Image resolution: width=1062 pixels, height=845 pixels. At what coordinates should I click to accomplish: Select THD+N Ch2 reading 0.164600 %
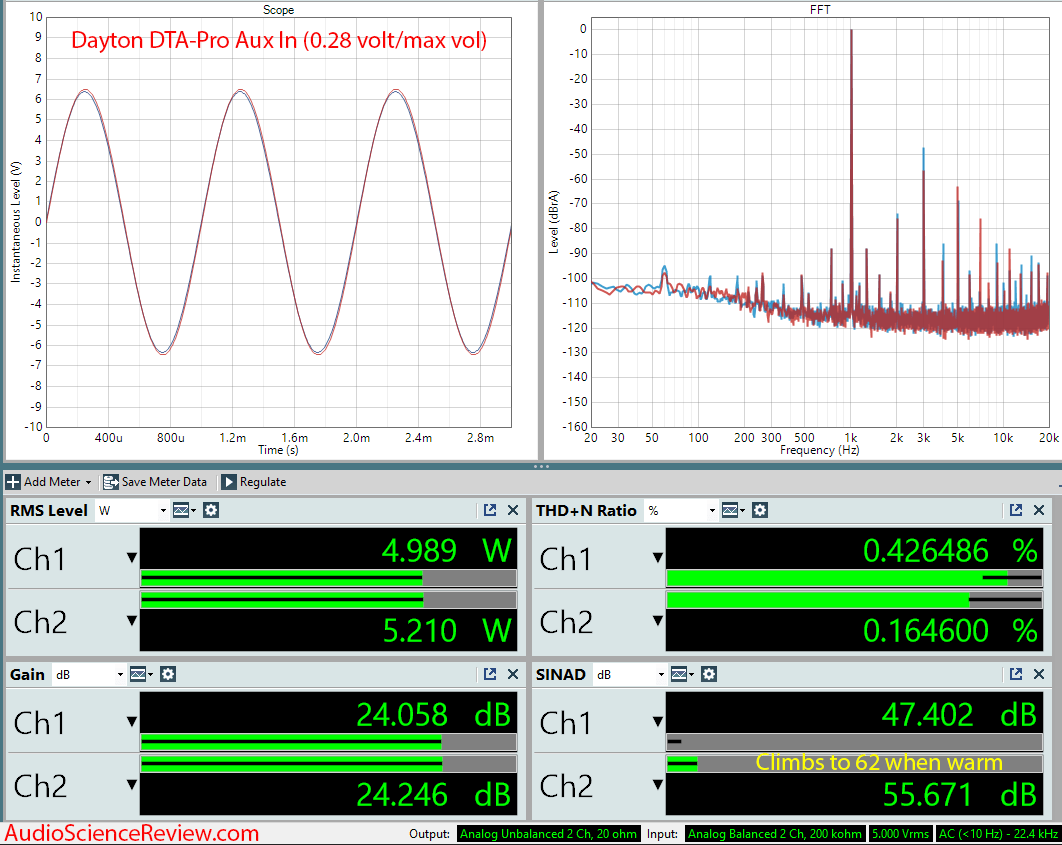click(950, 630)
